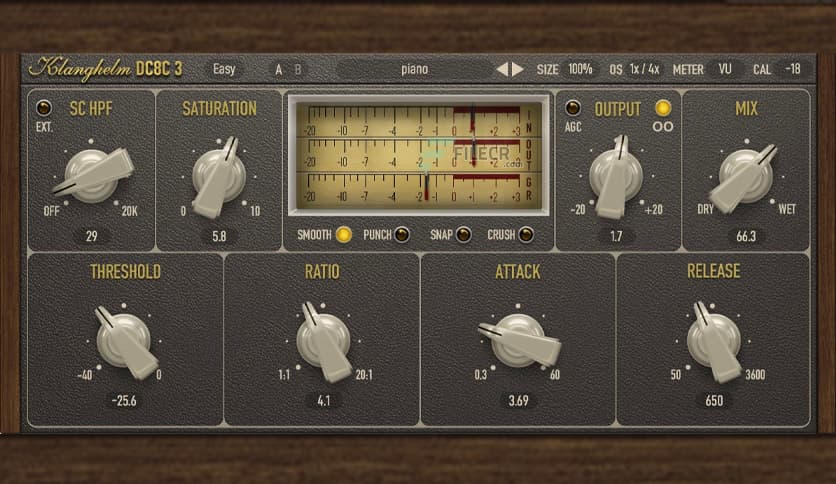Click the SATURATION label
Screen dimensions: 836x484
[x=219, y=109]
